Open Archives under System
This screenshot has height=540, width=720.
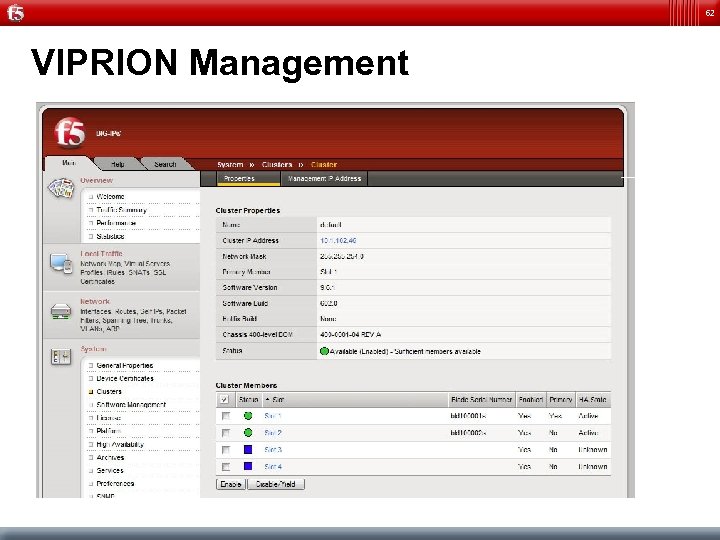[110, 458]
